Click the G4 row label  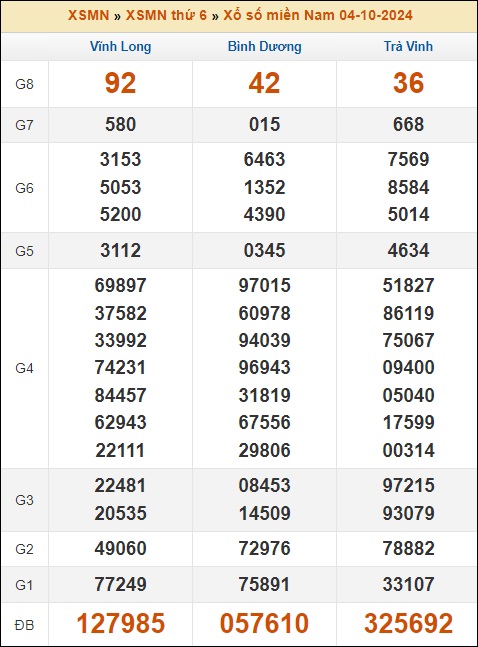[24, 368]
